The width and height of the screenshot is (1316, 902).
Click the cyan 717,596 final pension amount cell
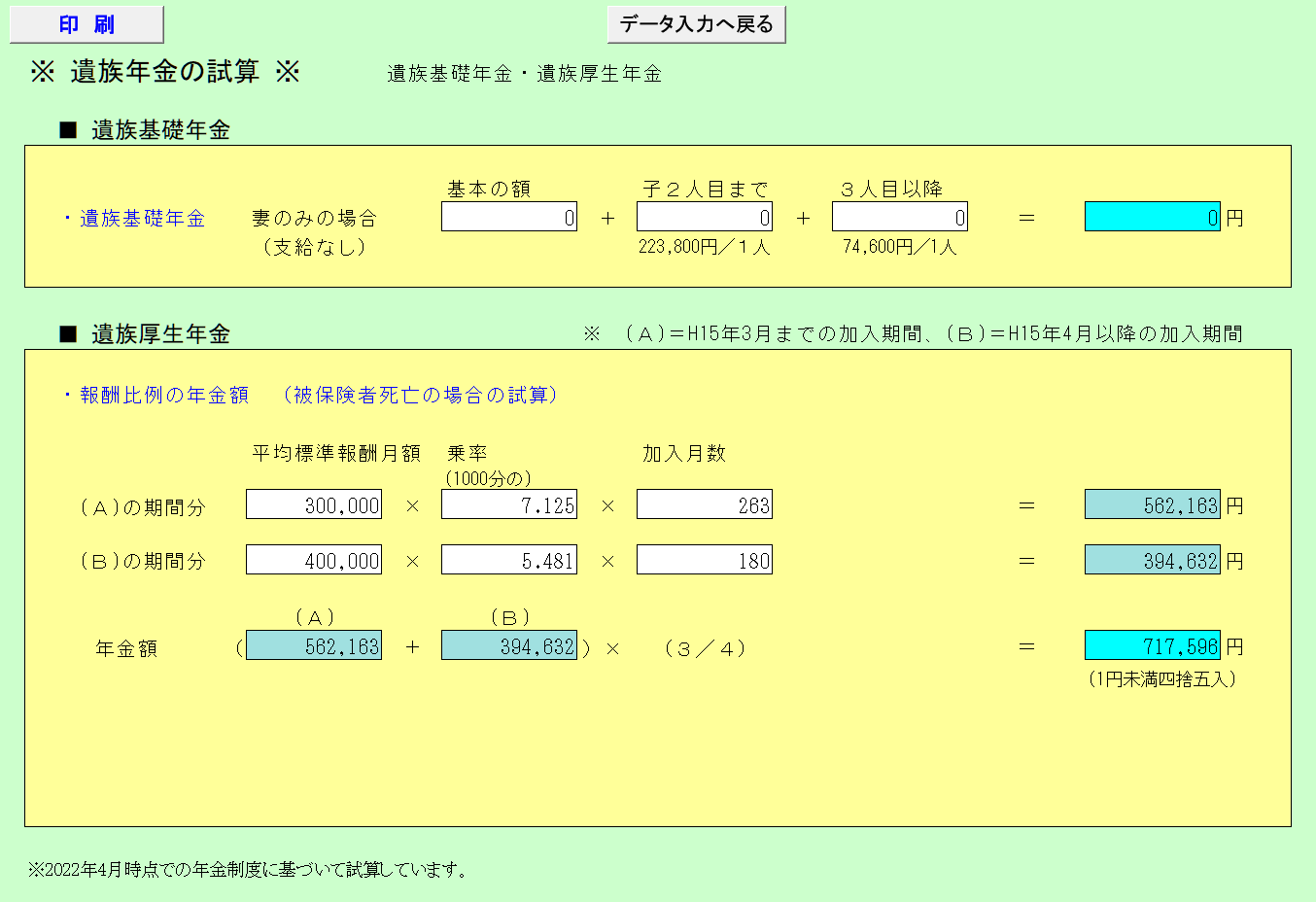click(x=1152, y=644)
